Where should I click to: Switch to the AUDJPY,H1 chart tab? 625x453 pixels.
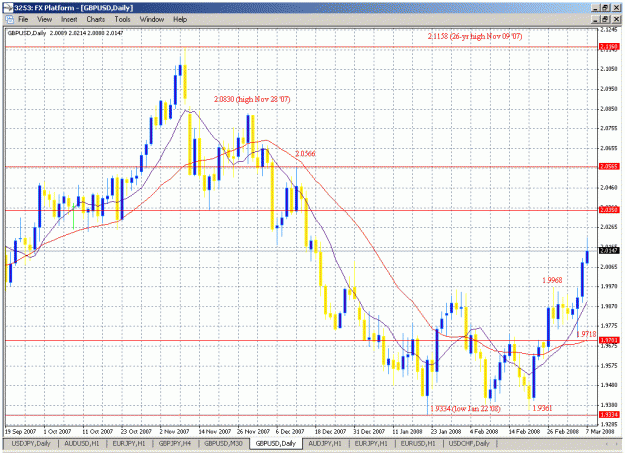(325, 443)
